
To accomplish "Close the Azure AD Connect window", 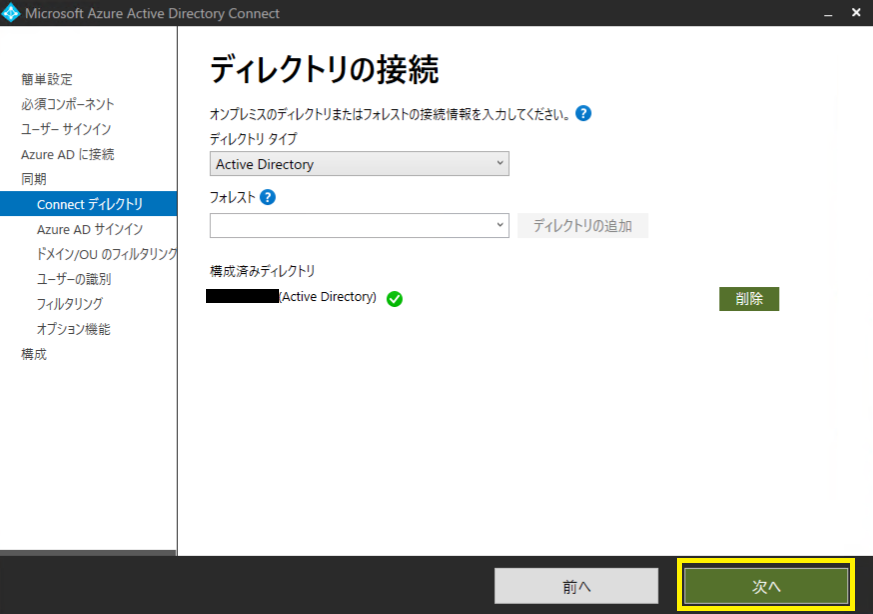I will click(856, 12).
